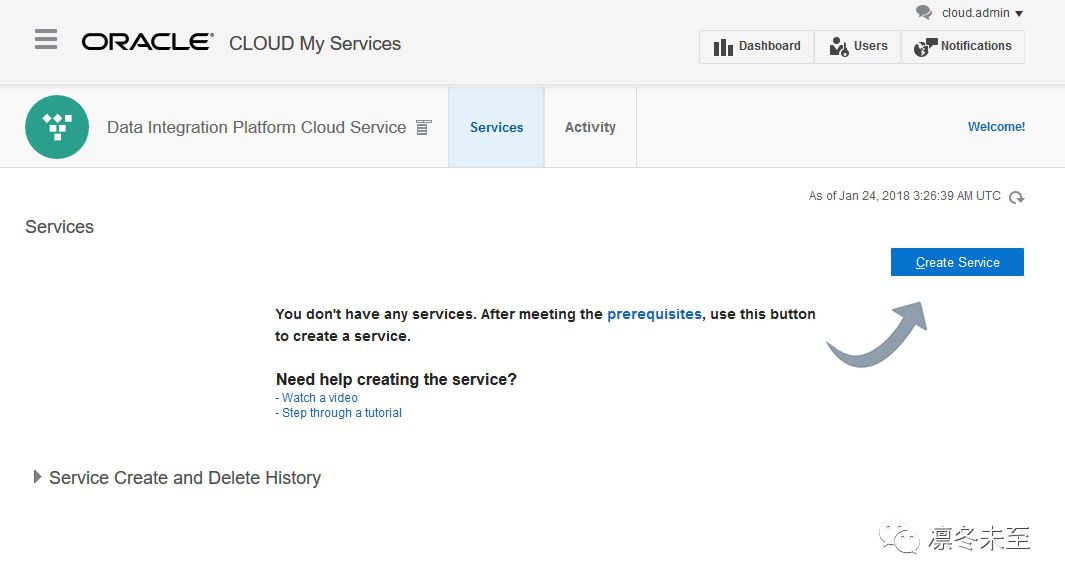This screenshot has width=1065, height=585.
Task: Expand Service Create and Delete History
Action: coord(38,478)
